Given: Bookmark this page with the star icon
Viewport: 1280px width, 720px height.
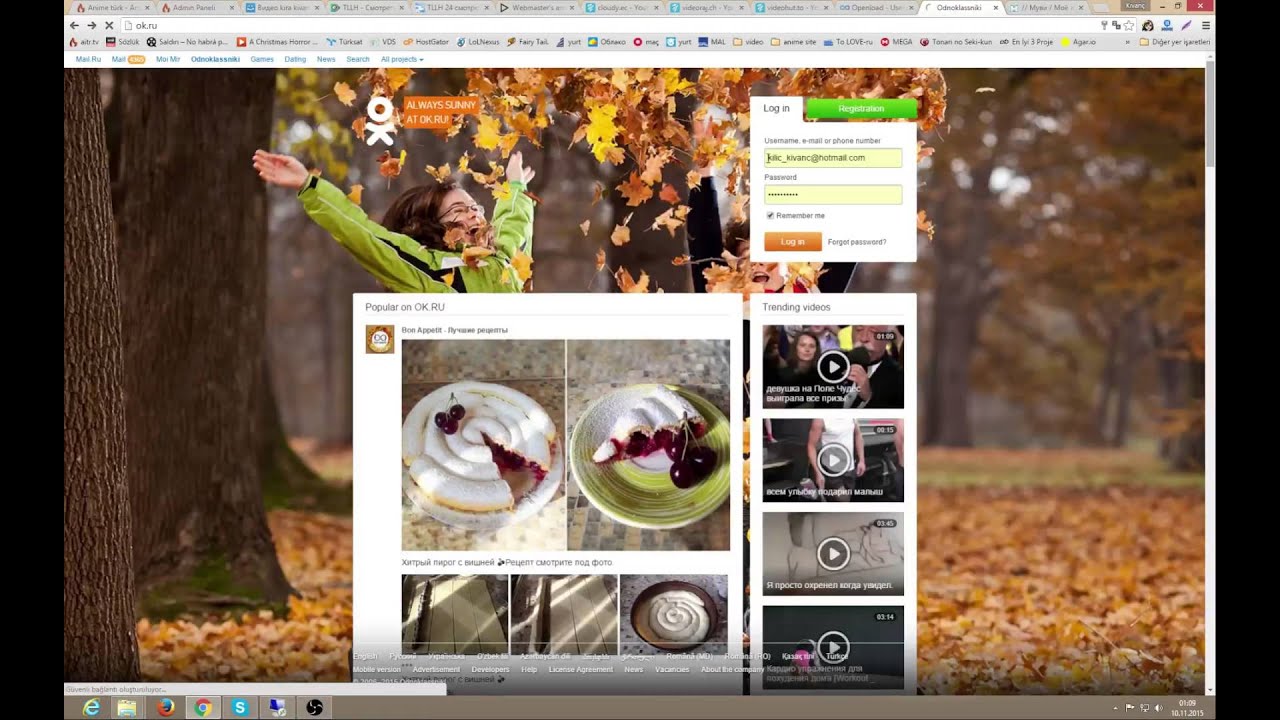Looking at the screenshot, I should point(1129,25).
